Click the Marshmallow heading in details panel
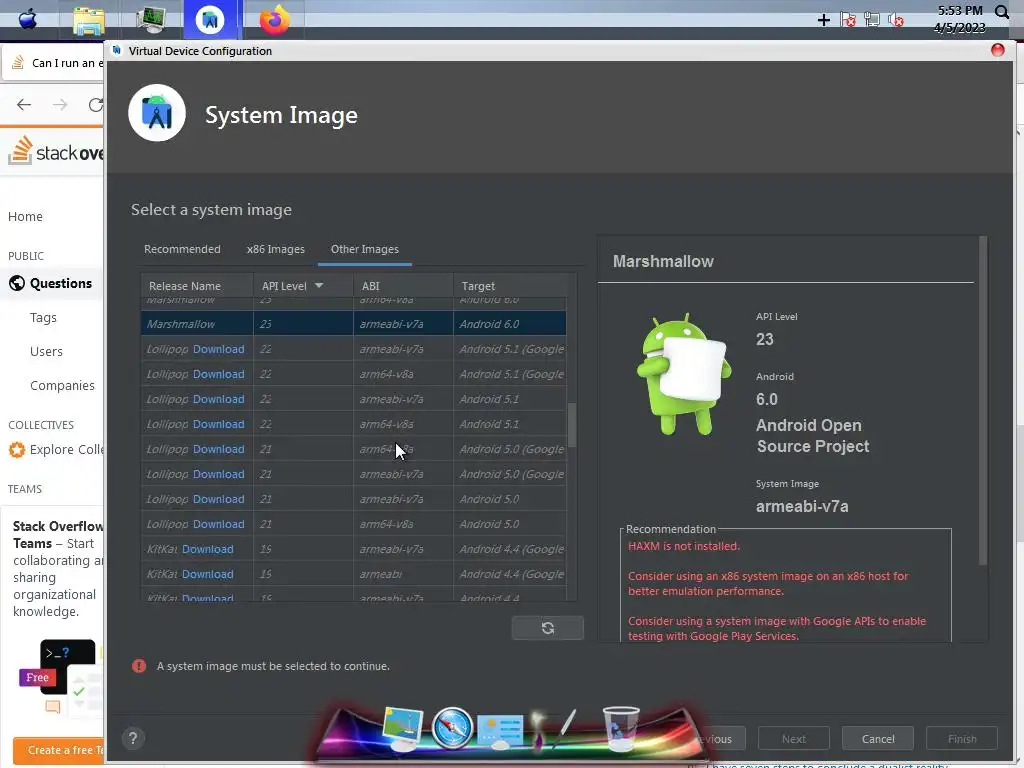1024x768 pixels. (x=663, y=261)
